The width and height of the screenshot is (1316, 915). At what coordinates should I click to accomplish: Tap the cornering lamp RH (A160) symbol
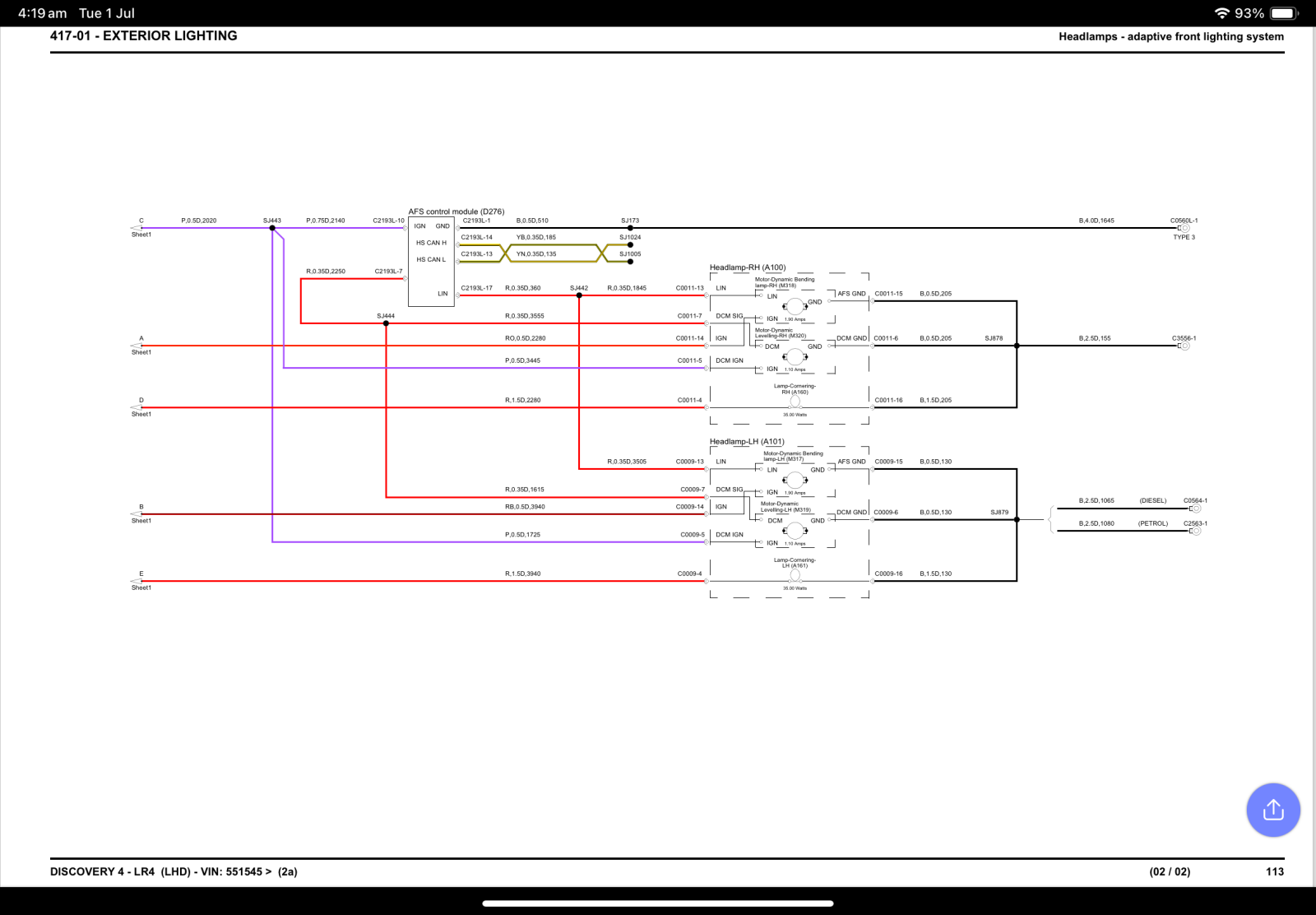click(795, 402)
